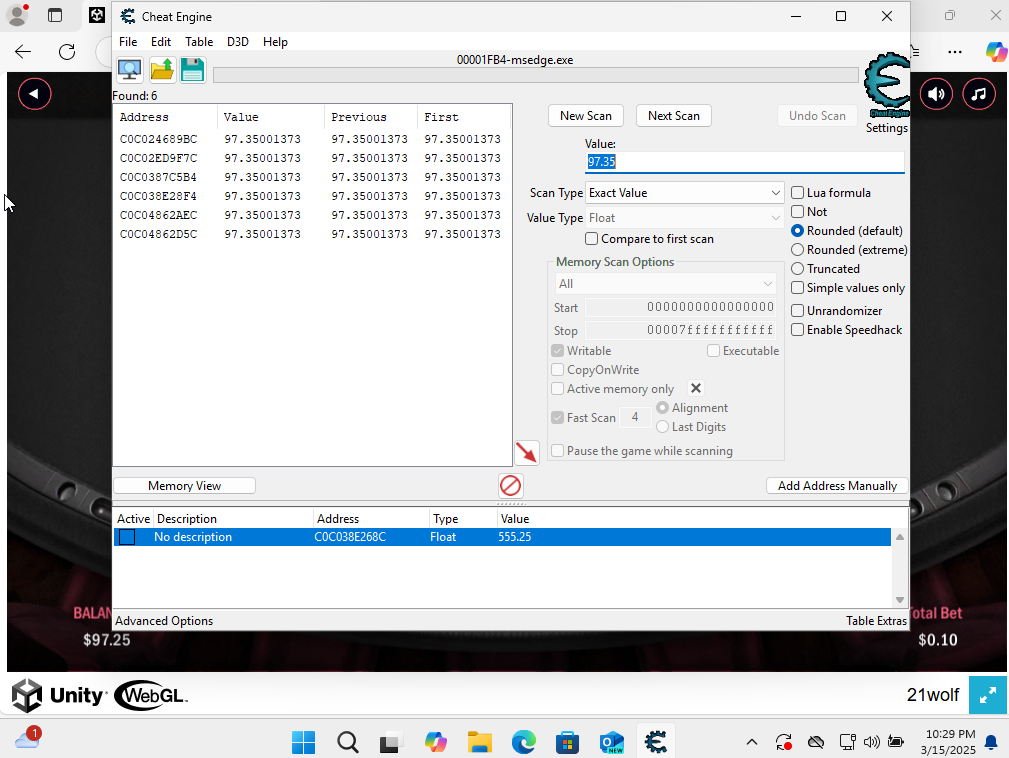Image resolution: width=1009 pixels, height=758 pixels.
Task: Open the Table menu
Action: click(199, 42)
